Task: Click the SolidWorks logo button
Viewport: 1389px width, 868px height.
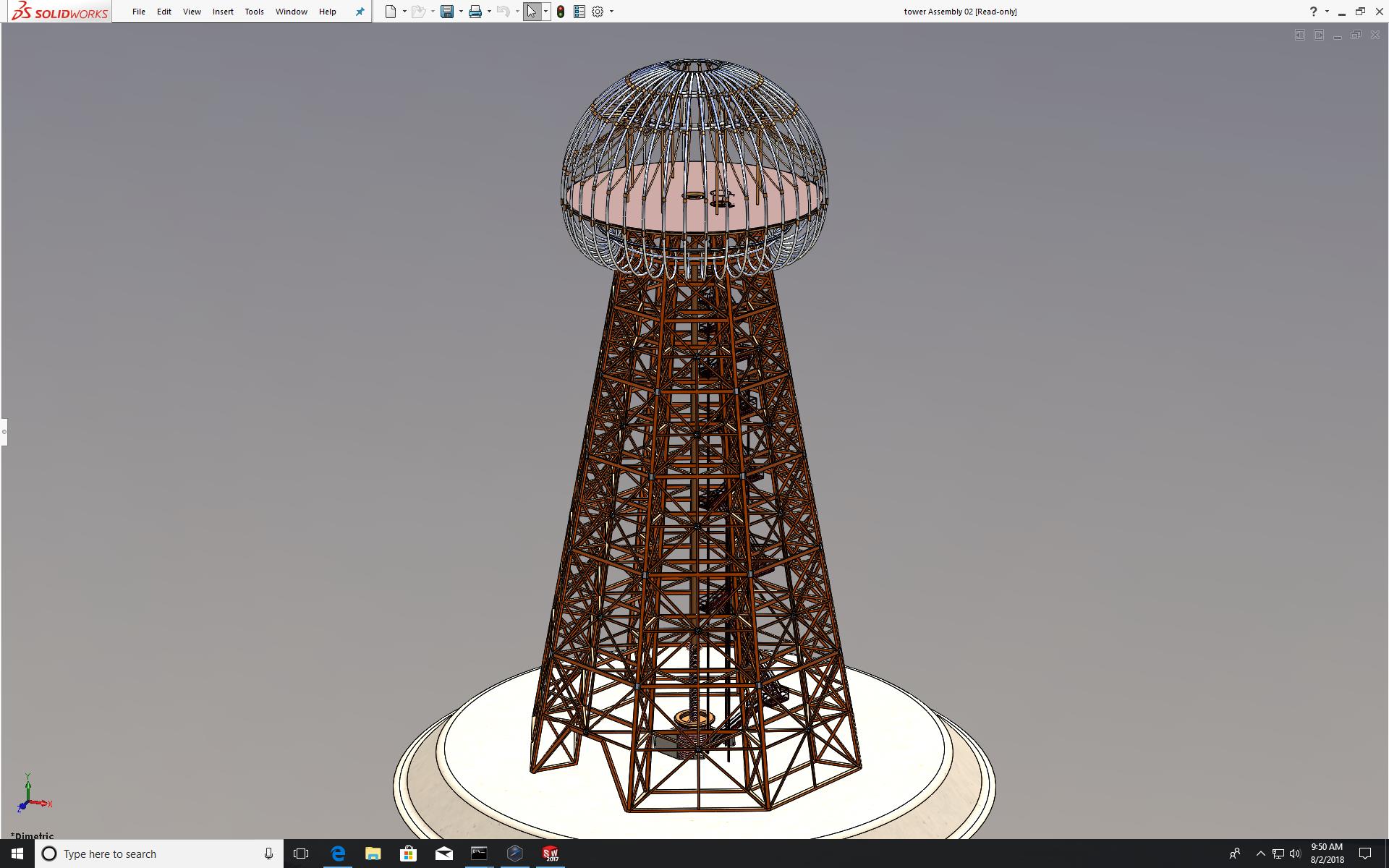Action: (x=61, y=12)
